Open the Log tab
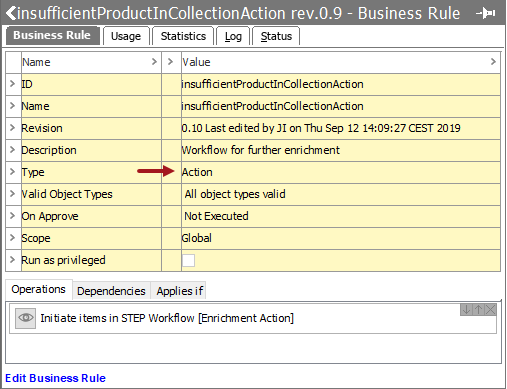 [x=233, y=36]
